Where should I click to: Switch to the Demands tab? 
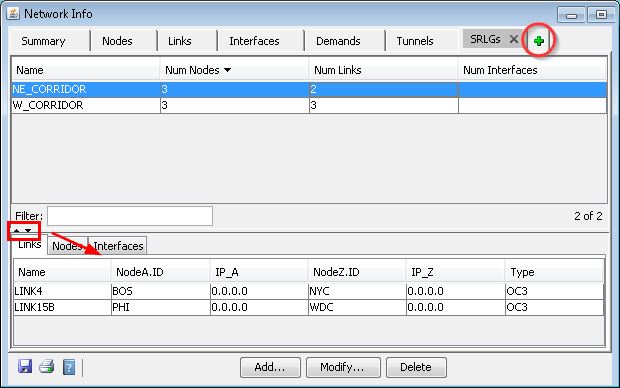coord(338,41)
